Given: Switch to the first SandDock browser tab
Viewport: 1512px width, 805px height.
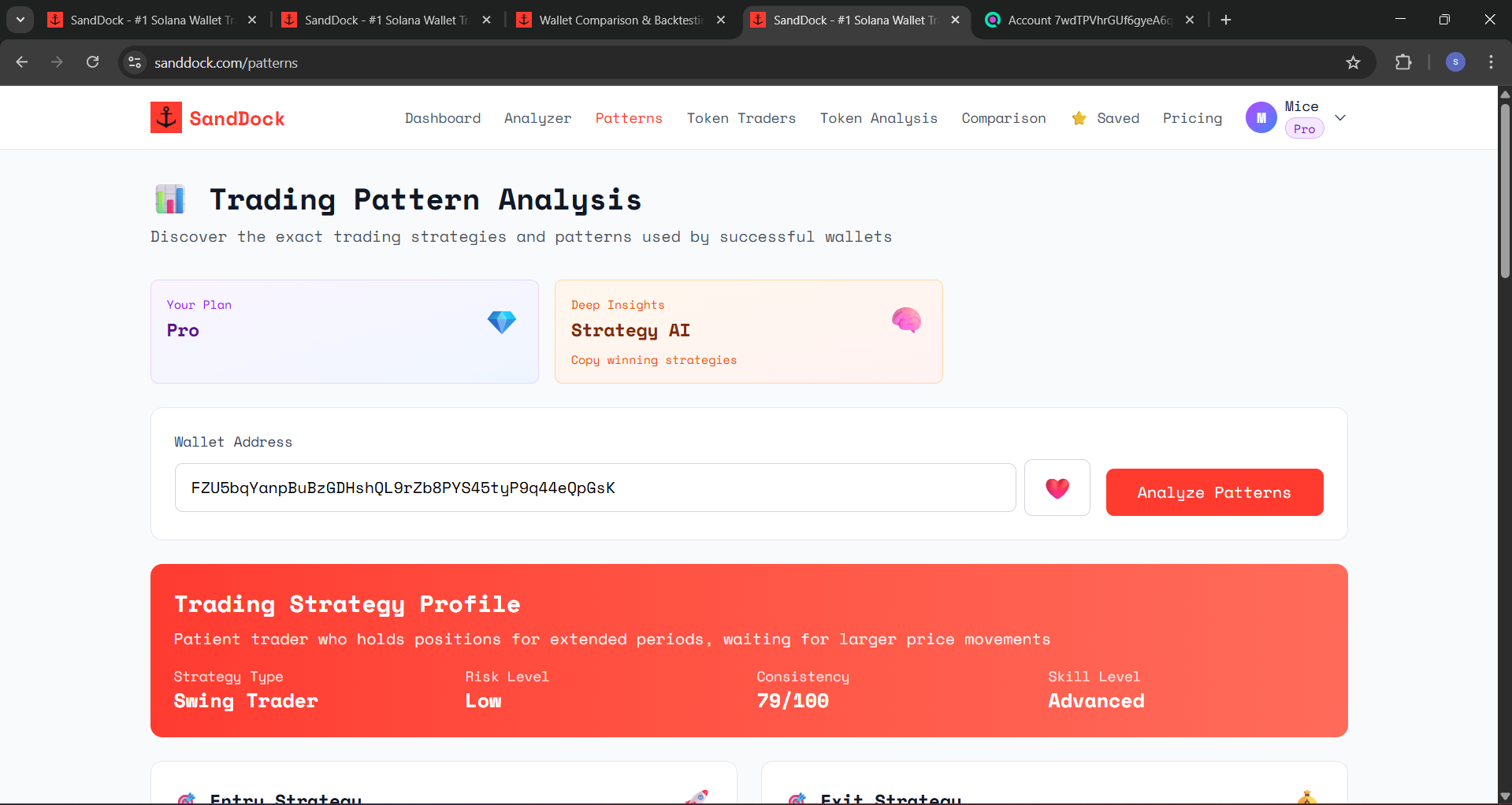Looking at the screenshot, I should [152, 20].
